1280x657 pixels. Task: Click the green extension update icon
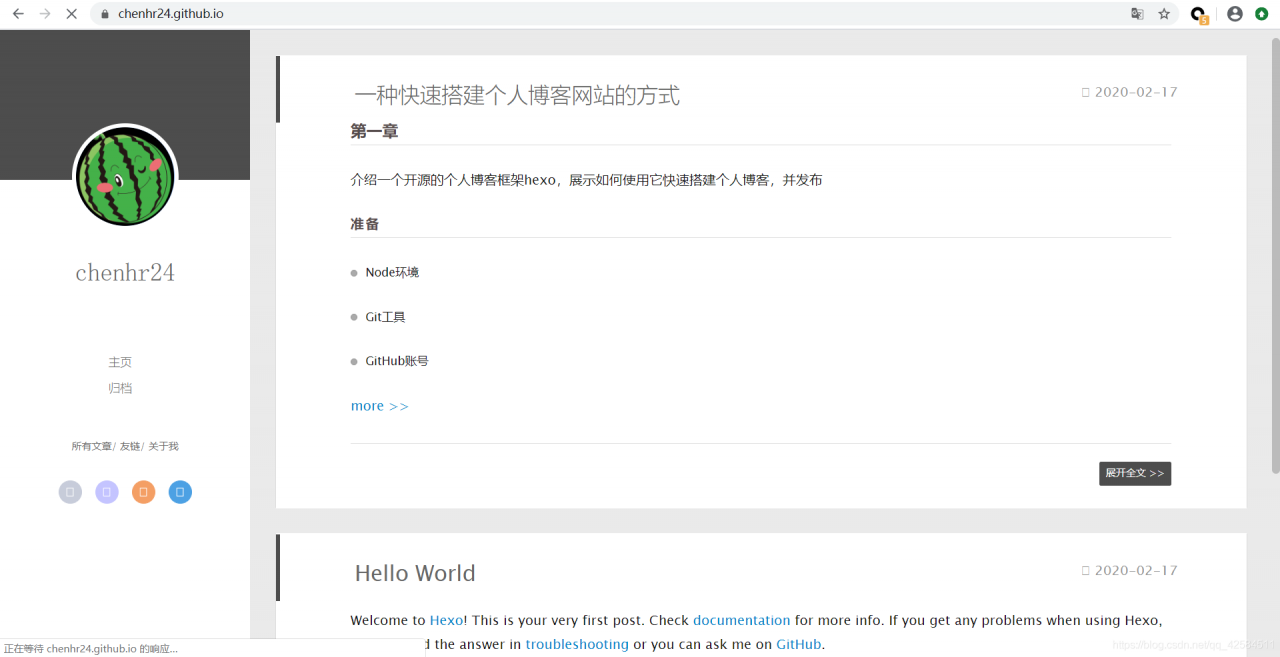pos(1261,14)
